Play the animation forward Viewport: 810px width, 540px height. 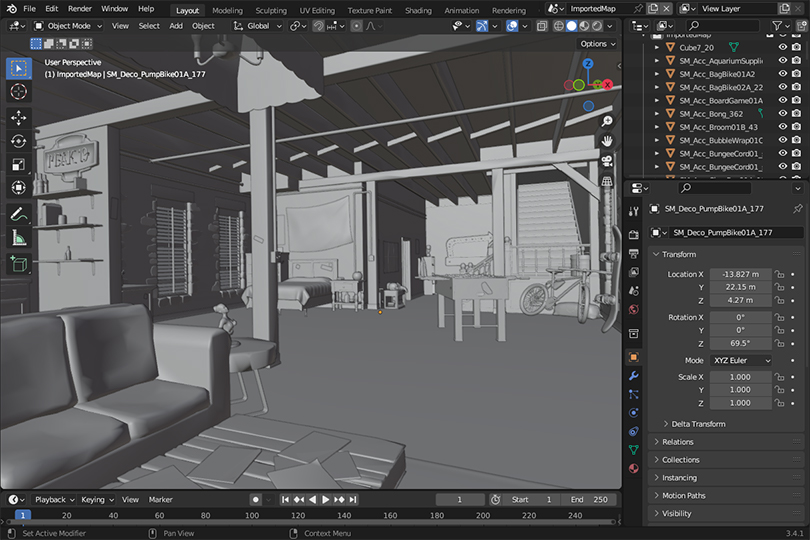pyautogui.click(x=326, y=500)
